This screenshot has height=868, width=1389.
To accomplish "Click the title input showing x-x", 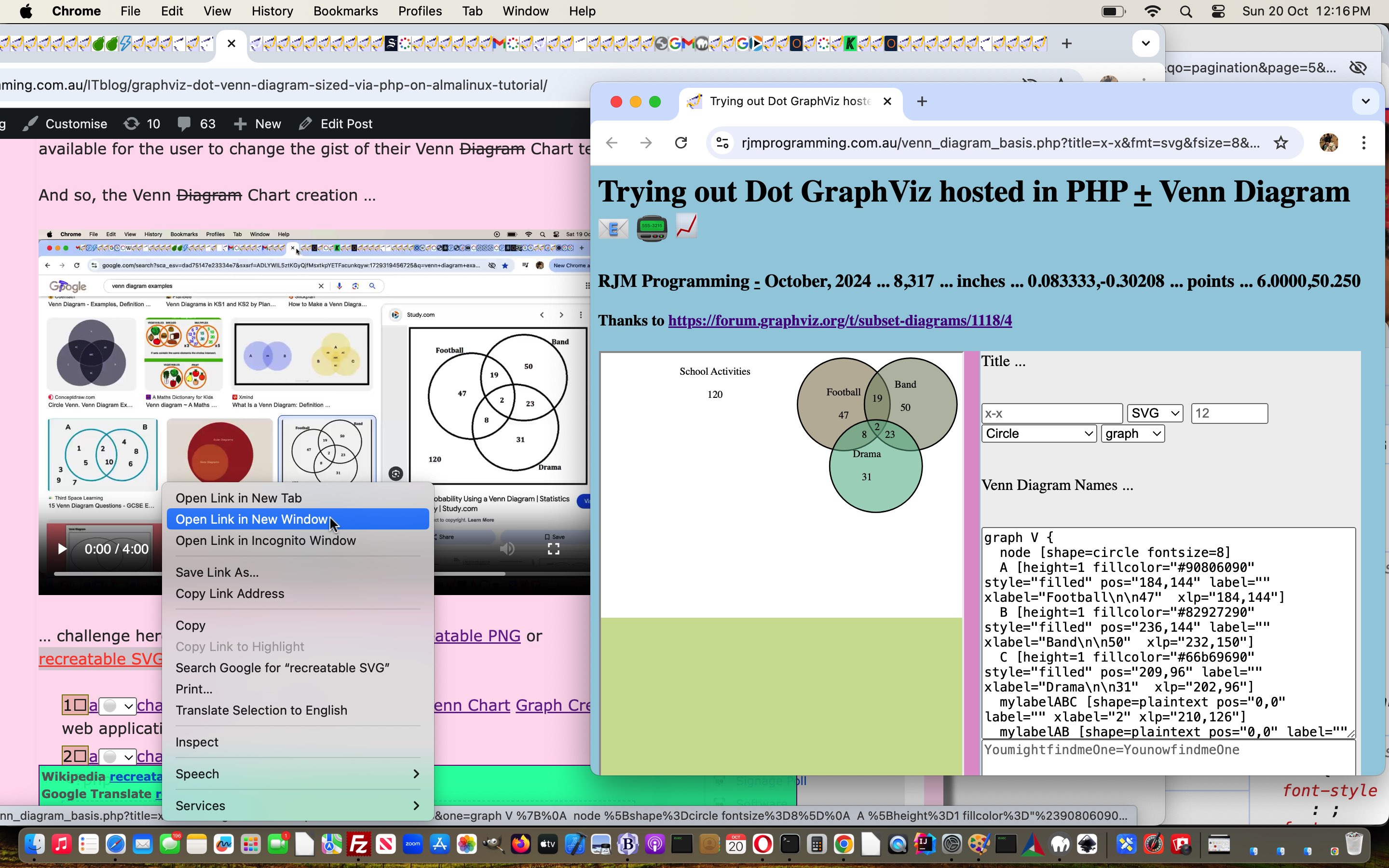I will tap(1052, 413).
